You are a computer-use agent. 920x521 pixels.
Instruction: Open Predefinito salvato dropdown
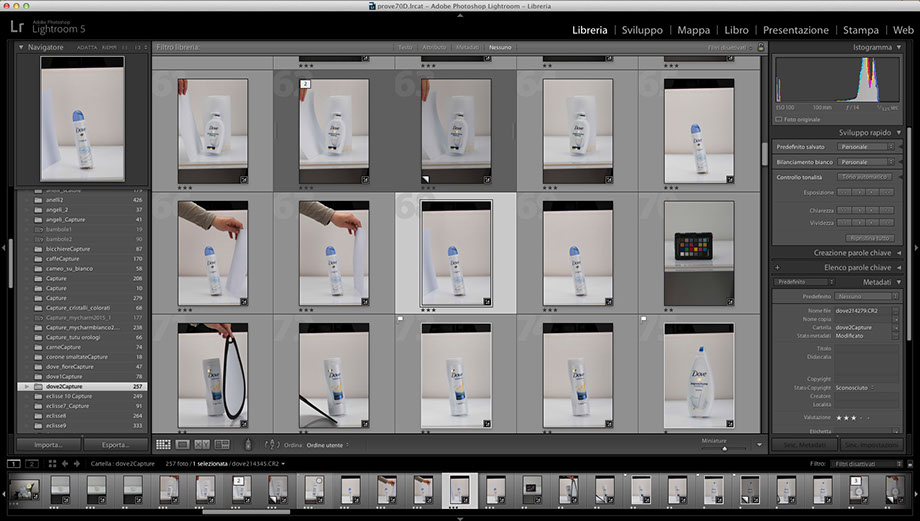point(866,147)
